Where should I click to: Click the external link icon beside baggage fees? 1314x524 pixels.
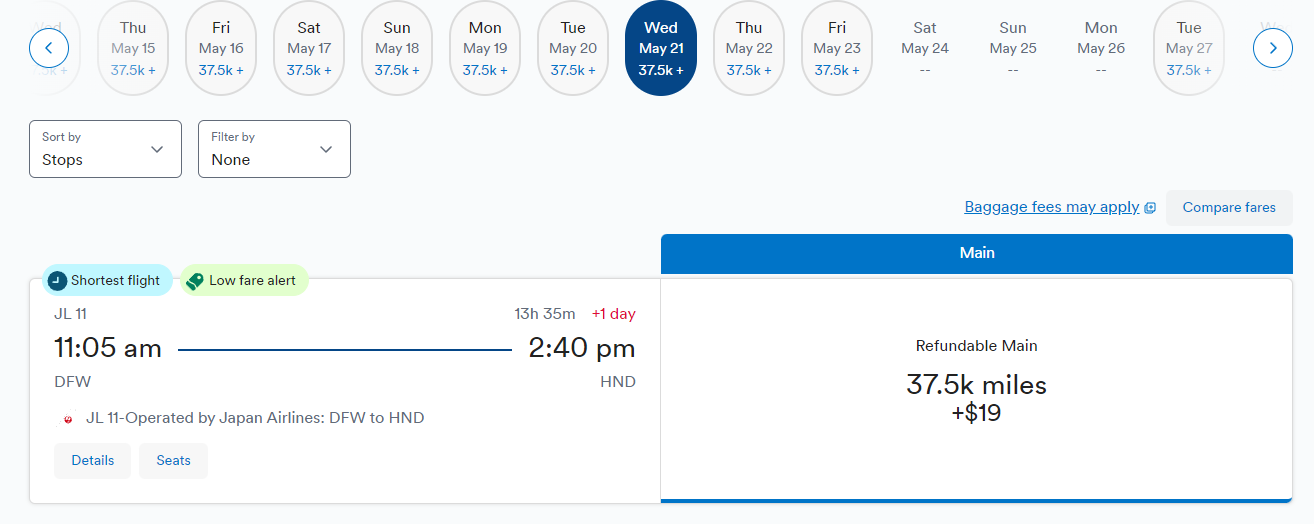(x=1150, y=208)
